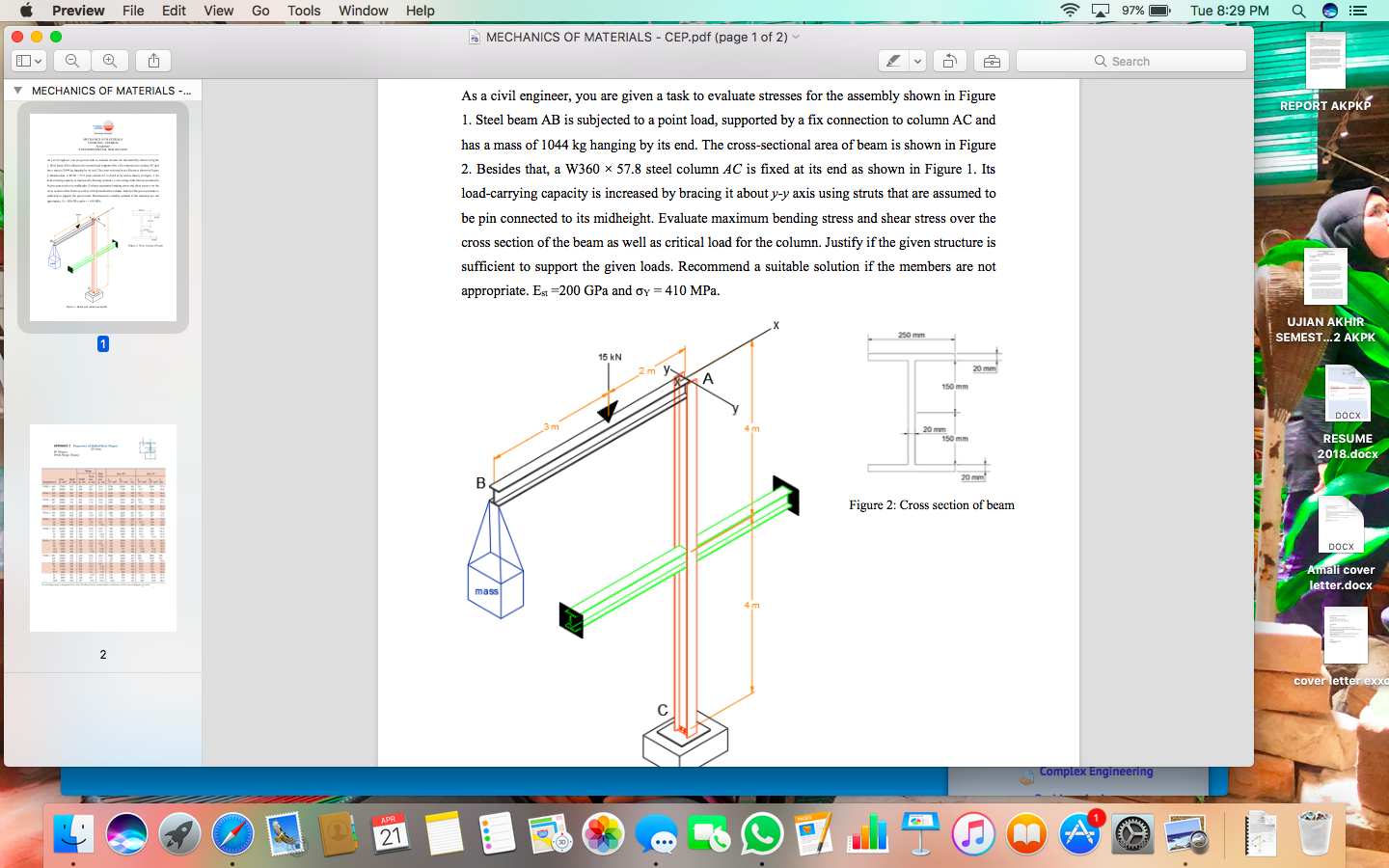Open highlight color dropdown arrow
Image resolution: width=1389 pixels, height=868 pixels.
tap(917, 60)
